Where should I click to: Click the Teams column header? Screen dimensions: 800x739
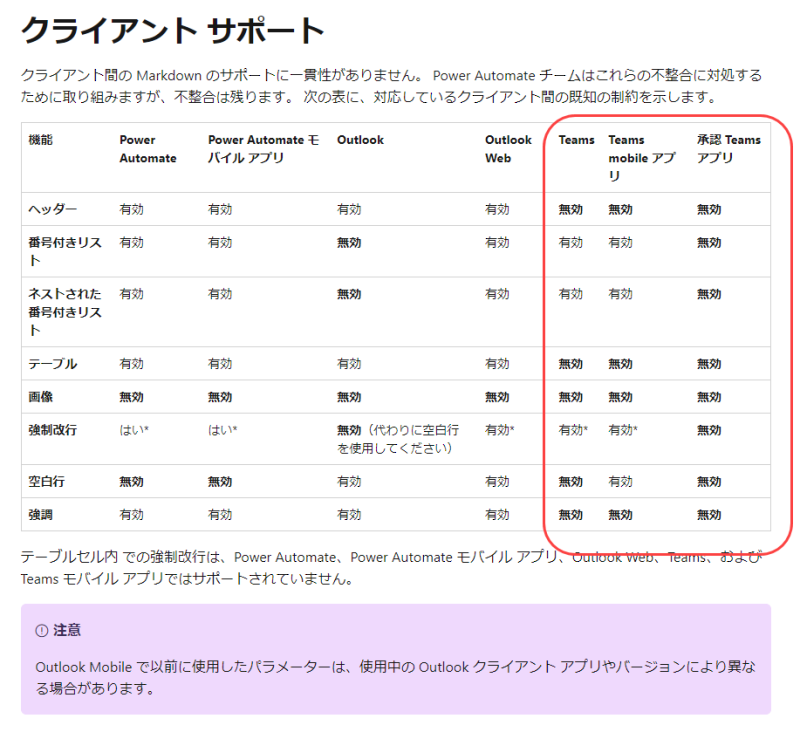point(577,140)
